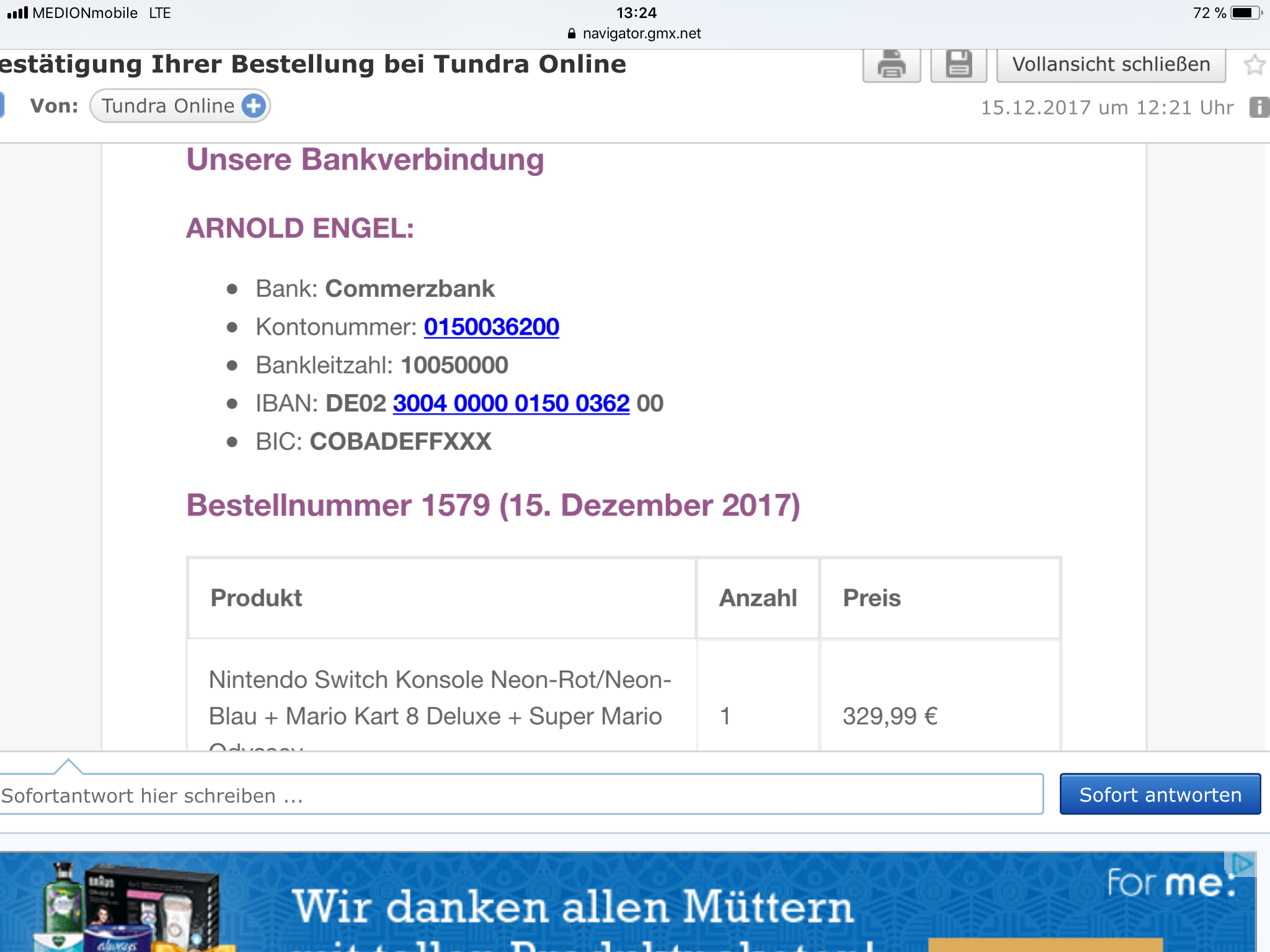This screenshot has width=1270, height=952.
Task: Tap the clock 13:24 in the status bar
Action: (636, 12)
